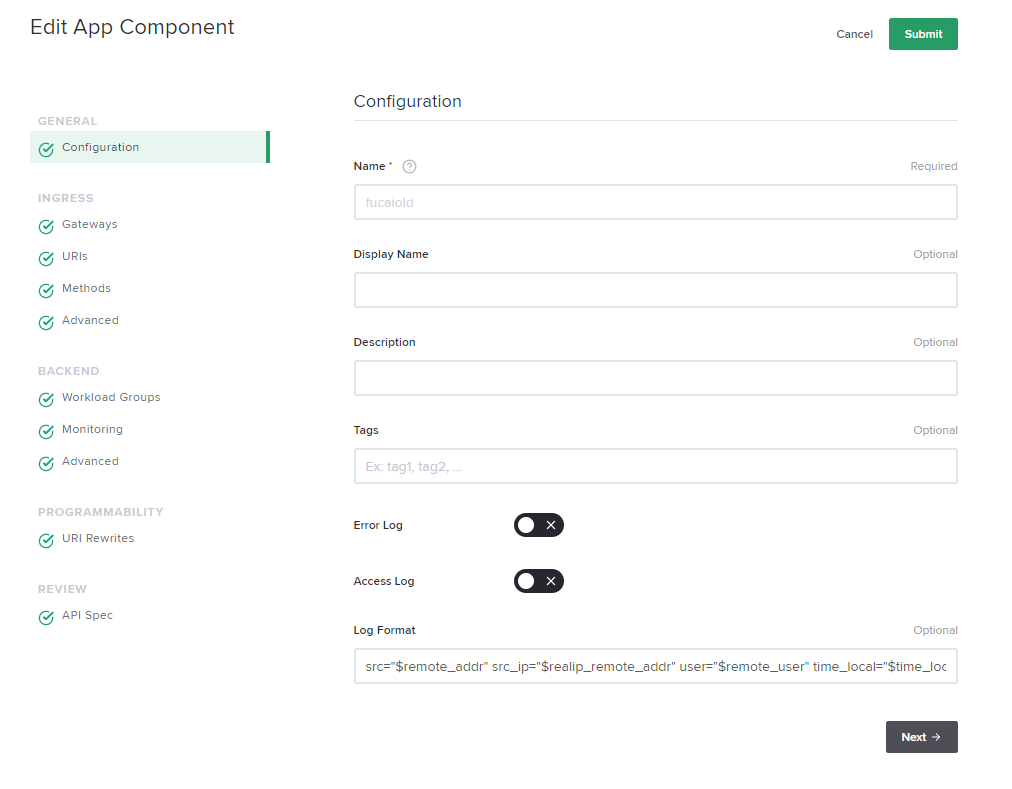Viewport: 1012px width, 789px height.
Task: Click into the Description text box
Action: pos(655,378)
